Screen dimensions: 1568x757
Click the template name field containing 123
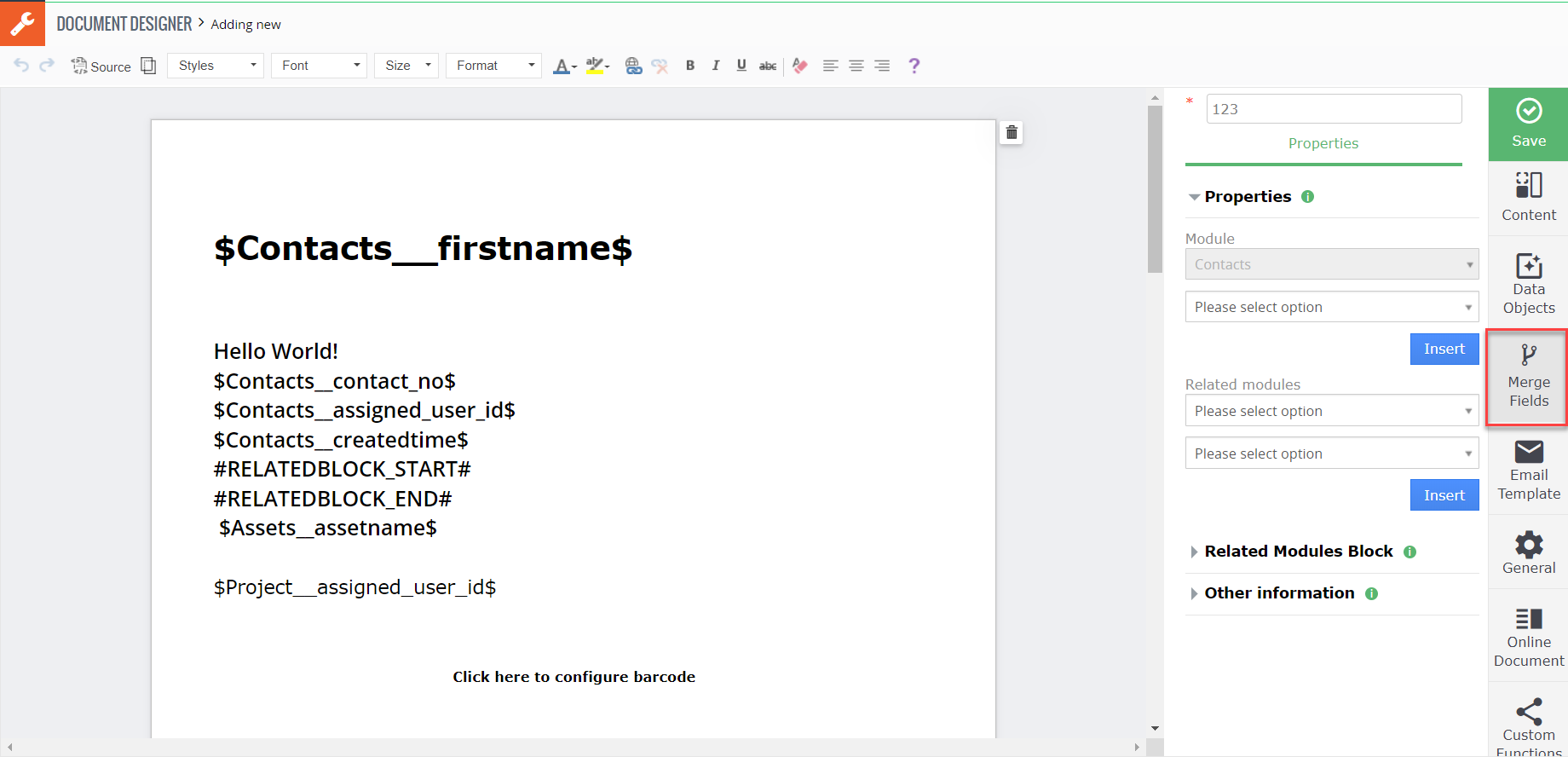1334,109
